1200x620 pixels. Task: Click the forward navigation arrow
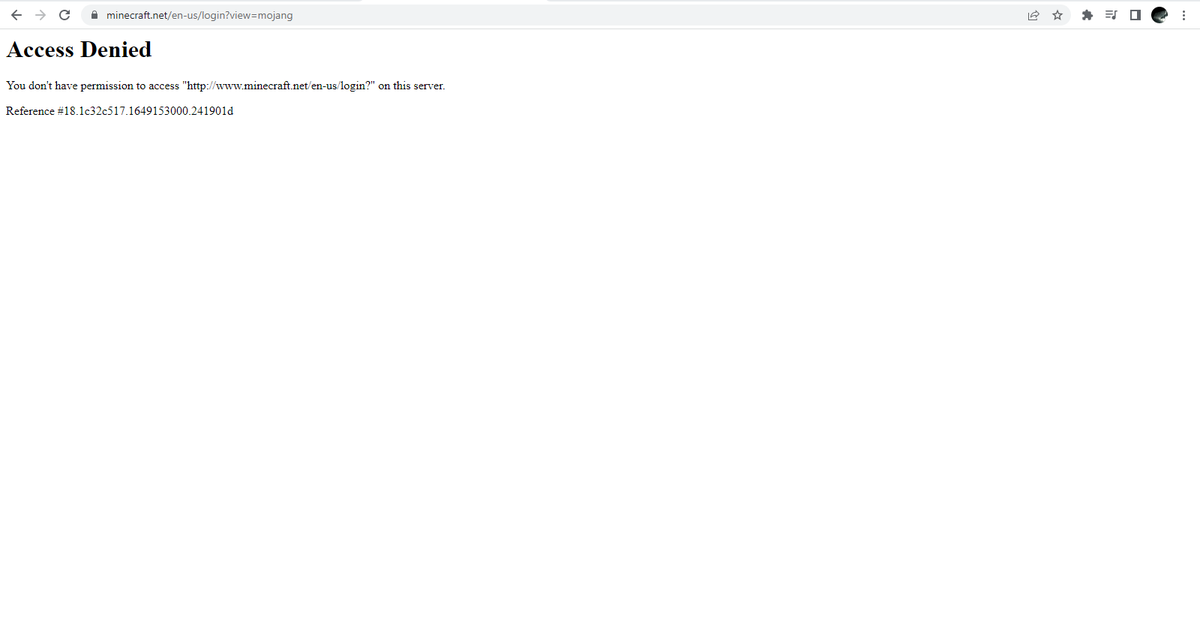coord(39,14)
